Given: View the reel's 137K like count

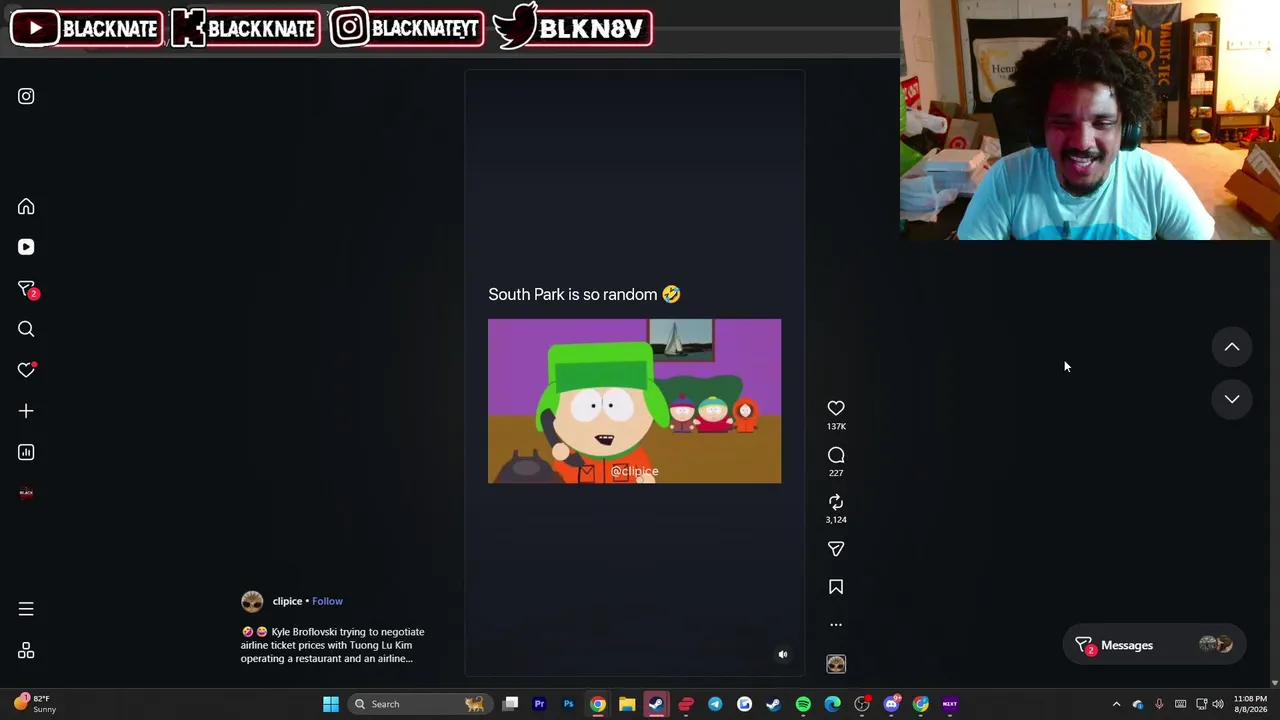Looking at the screenshot, I should 836,427.
